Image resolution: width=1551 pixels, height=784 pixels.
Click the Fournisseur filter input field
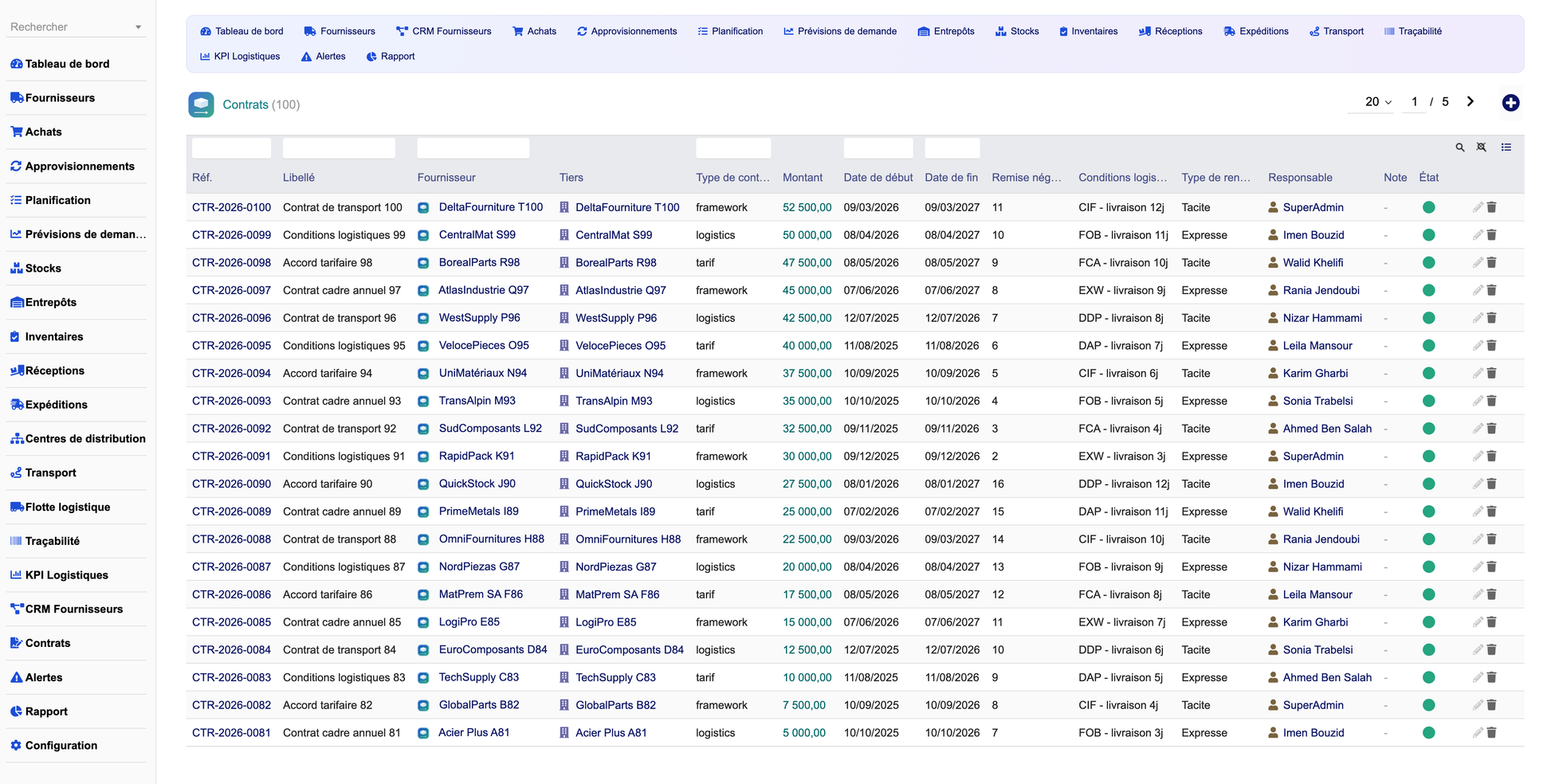(x=473, y=147)
